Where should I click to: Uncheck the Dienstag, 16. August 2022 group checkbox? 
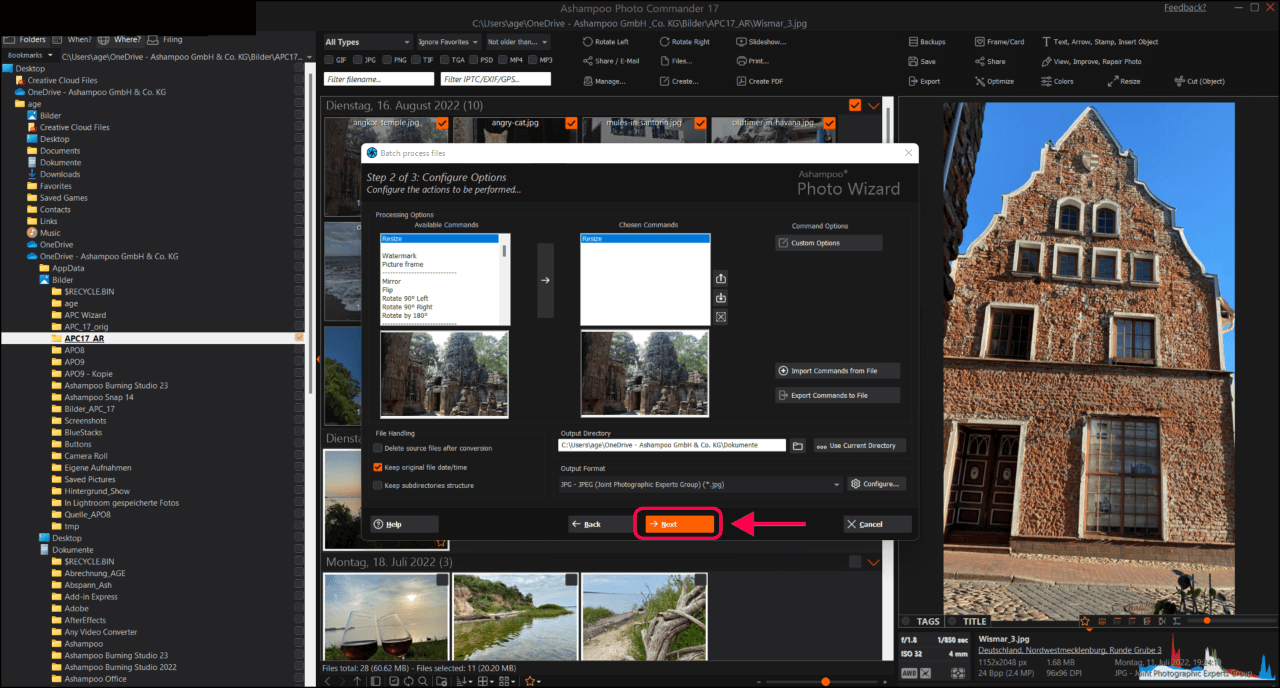tap(855, 105)
